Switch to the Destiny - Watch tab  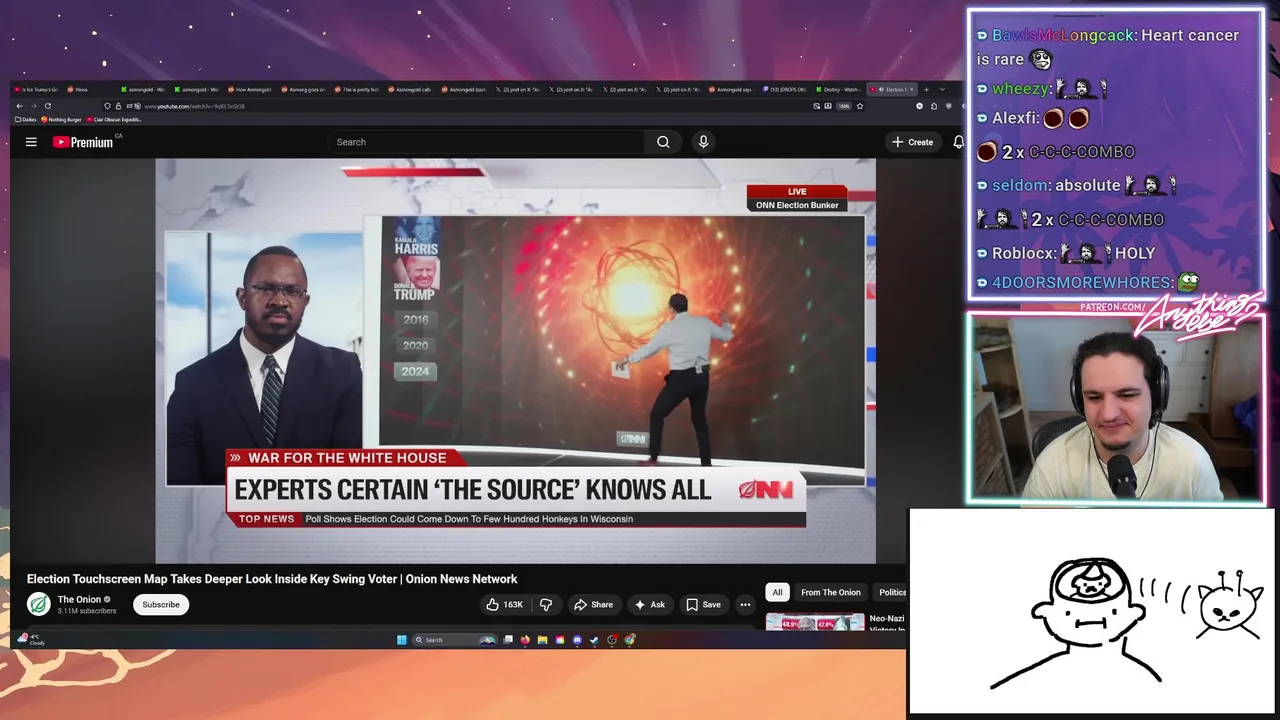tap(838, 90)
